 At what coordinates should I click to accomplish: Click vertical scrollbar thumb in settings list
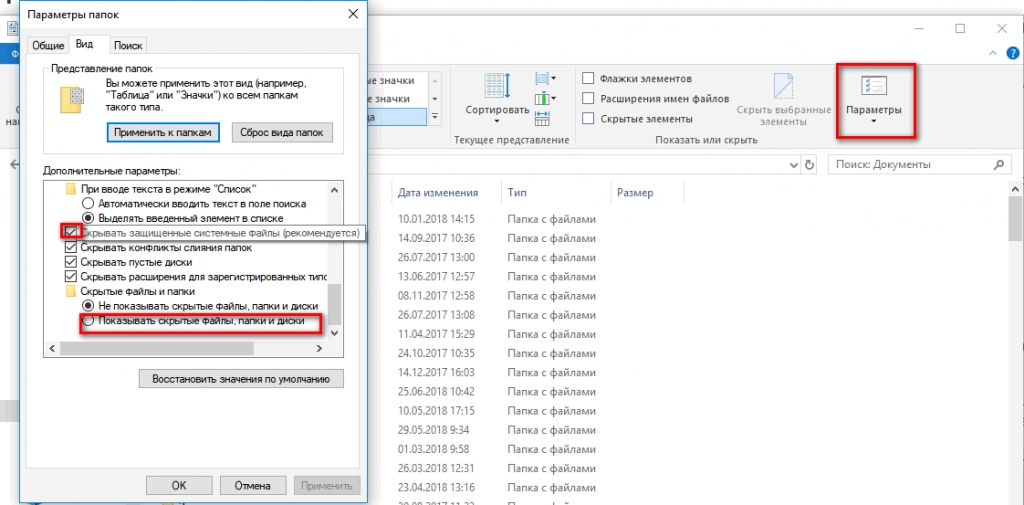[334, 304]
